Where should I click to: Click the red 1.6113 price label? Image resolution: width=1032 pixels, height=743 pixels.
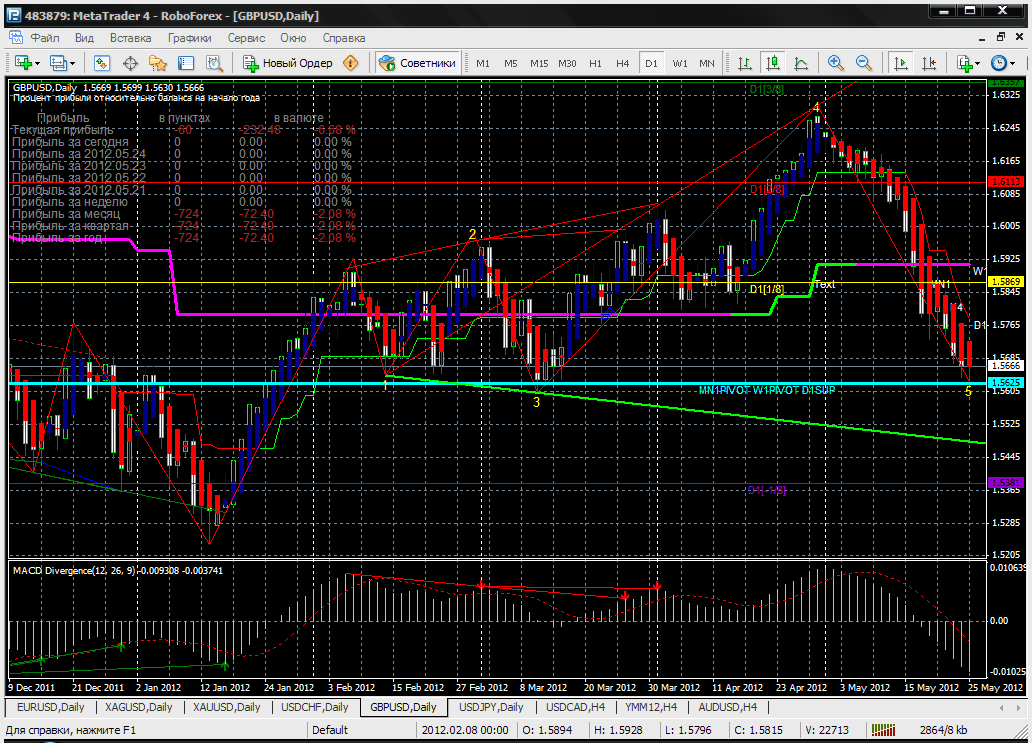(x=1006, y=182)
